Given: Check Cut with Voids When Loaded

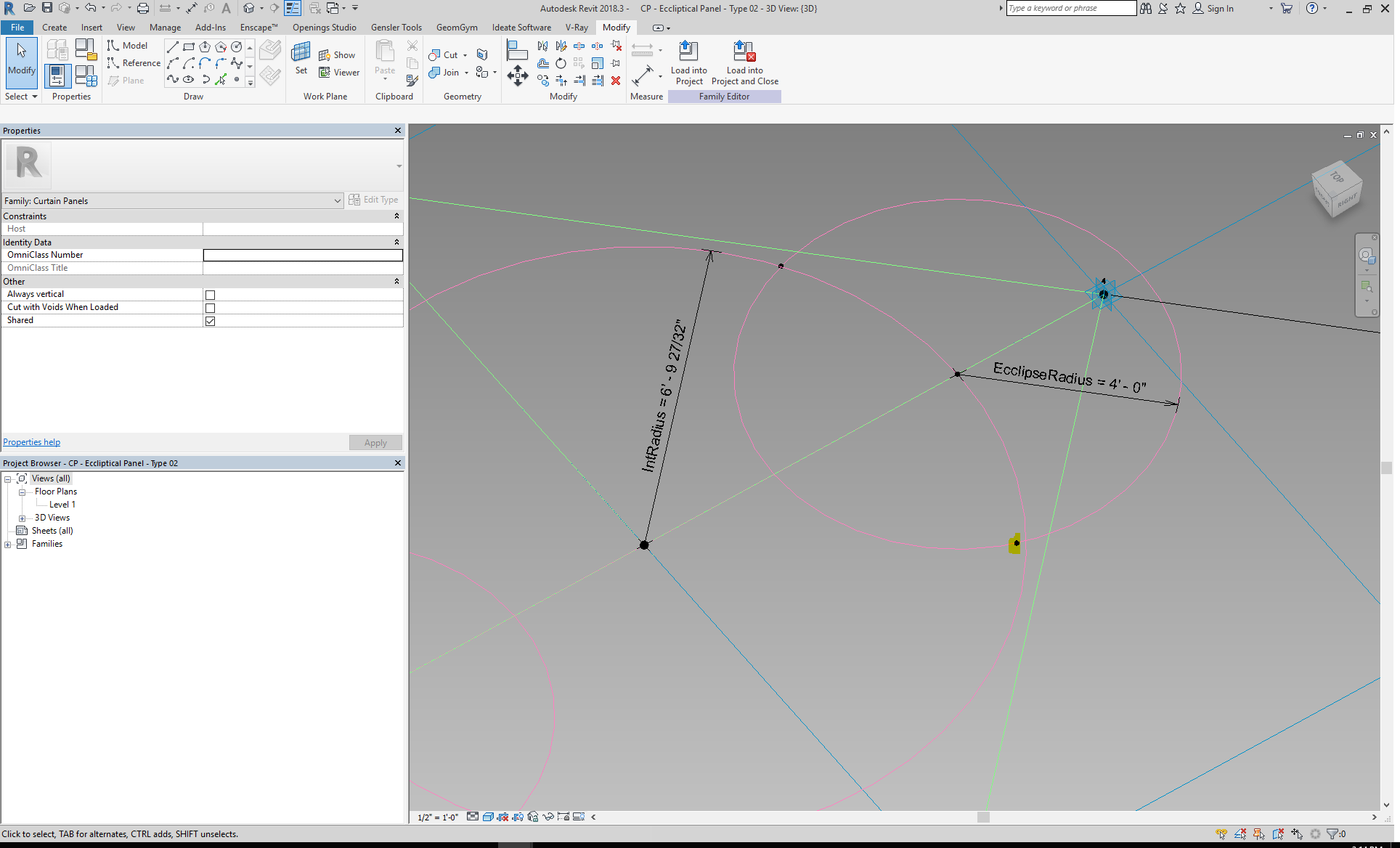Looking at the screenshot, I should pyautogui.click(x=210, y=308).
